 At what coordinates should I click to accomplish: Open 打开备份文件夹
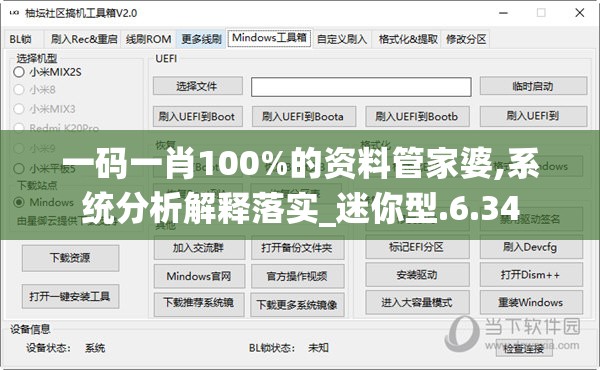click(297, 248)
